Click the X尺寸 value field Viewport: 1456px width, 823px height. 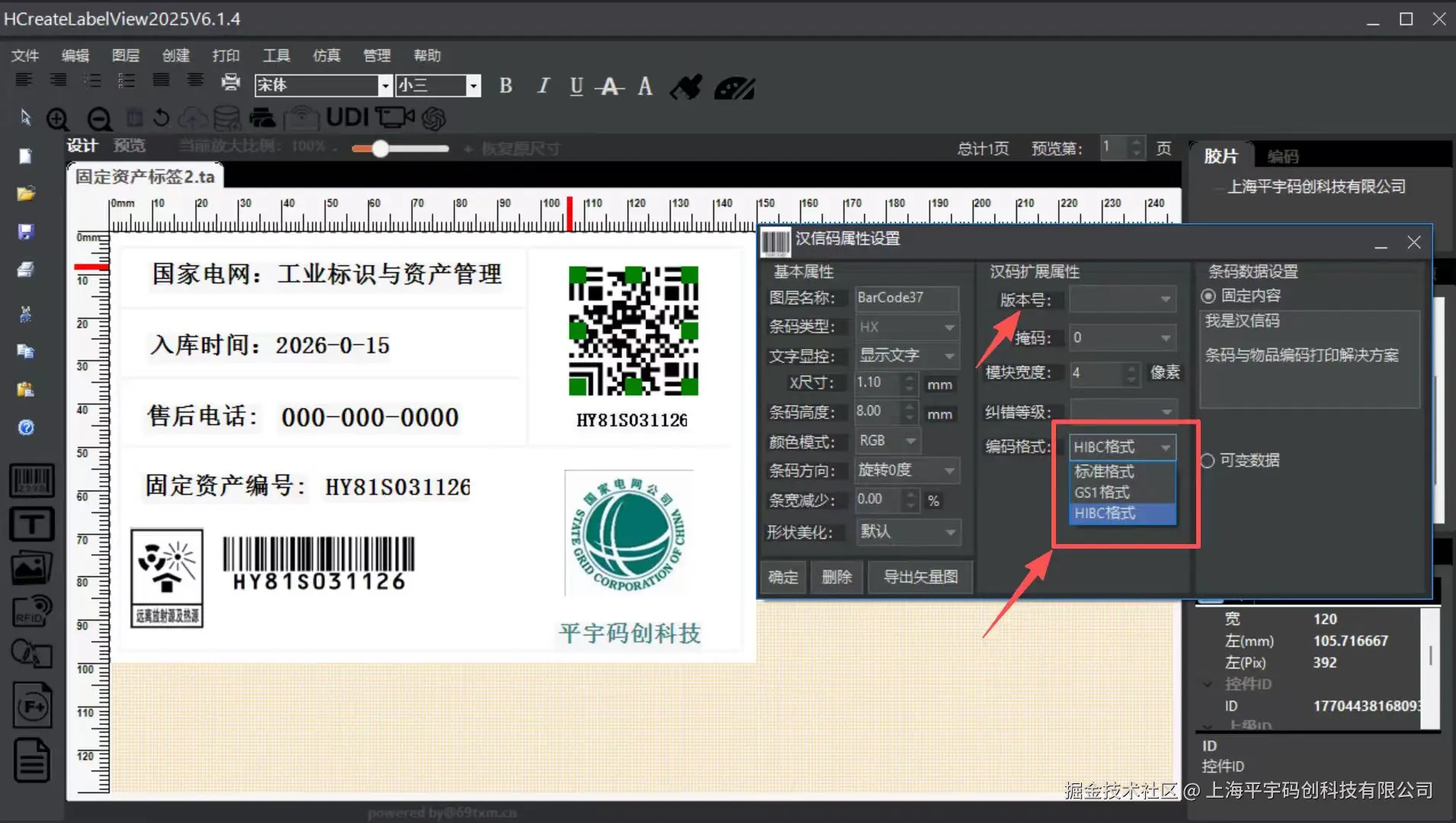[878, 383]
